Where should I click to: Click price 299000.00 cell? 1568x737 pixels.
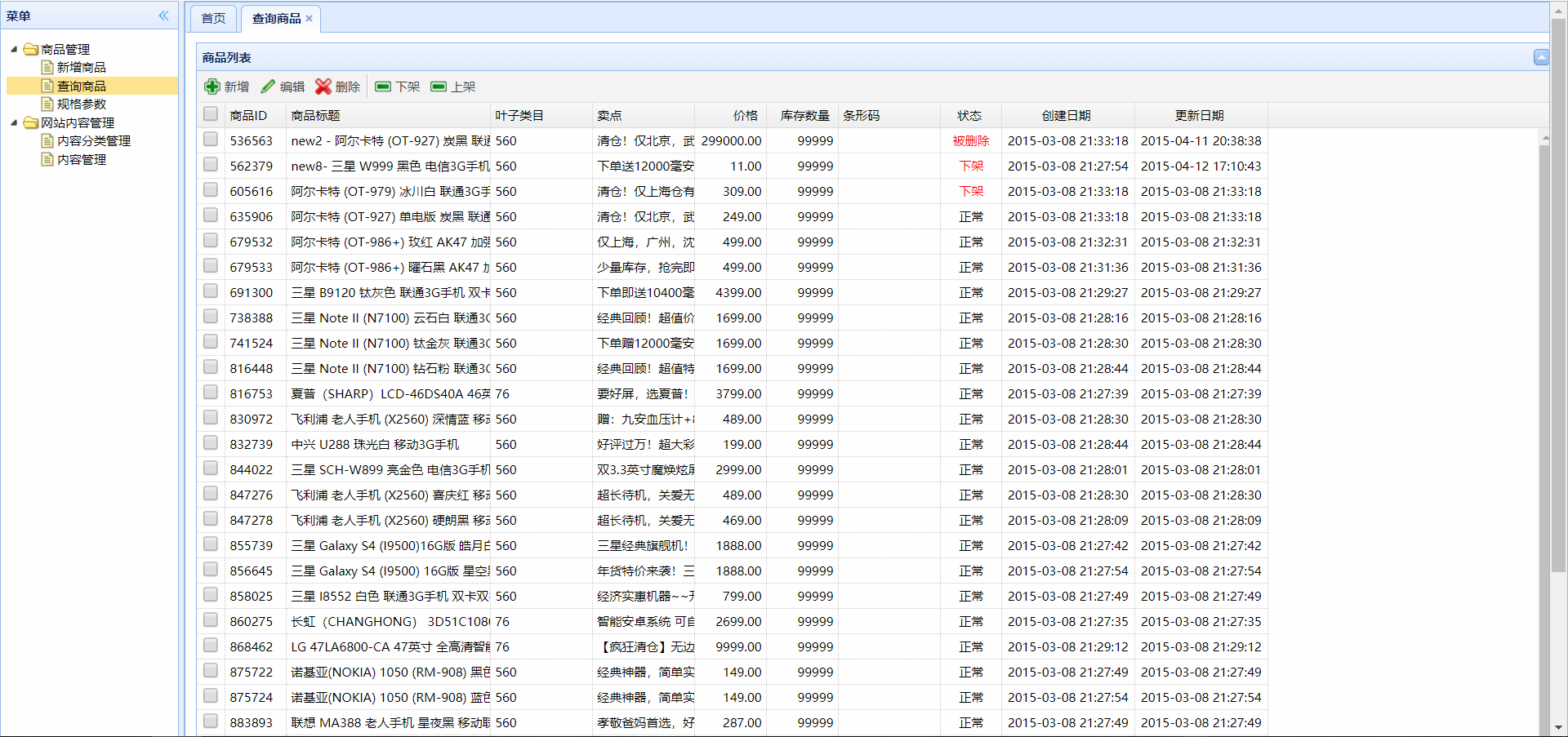[731, 140]
